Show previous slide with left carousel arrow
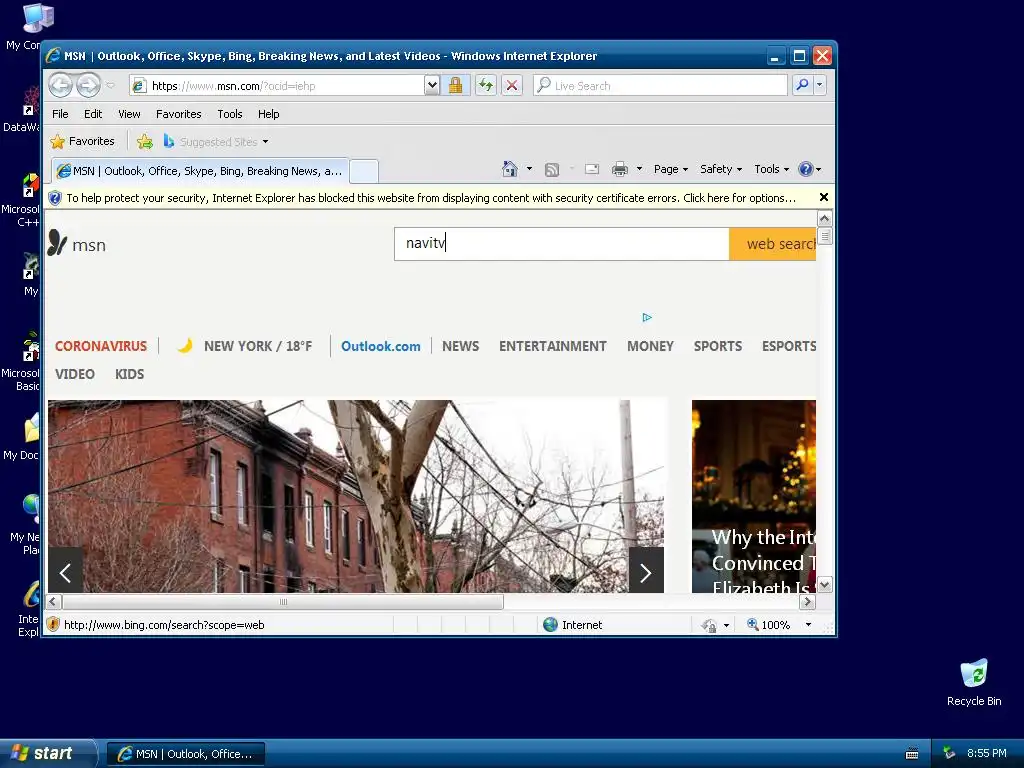Screen dimensions: 1024x768 65,571
